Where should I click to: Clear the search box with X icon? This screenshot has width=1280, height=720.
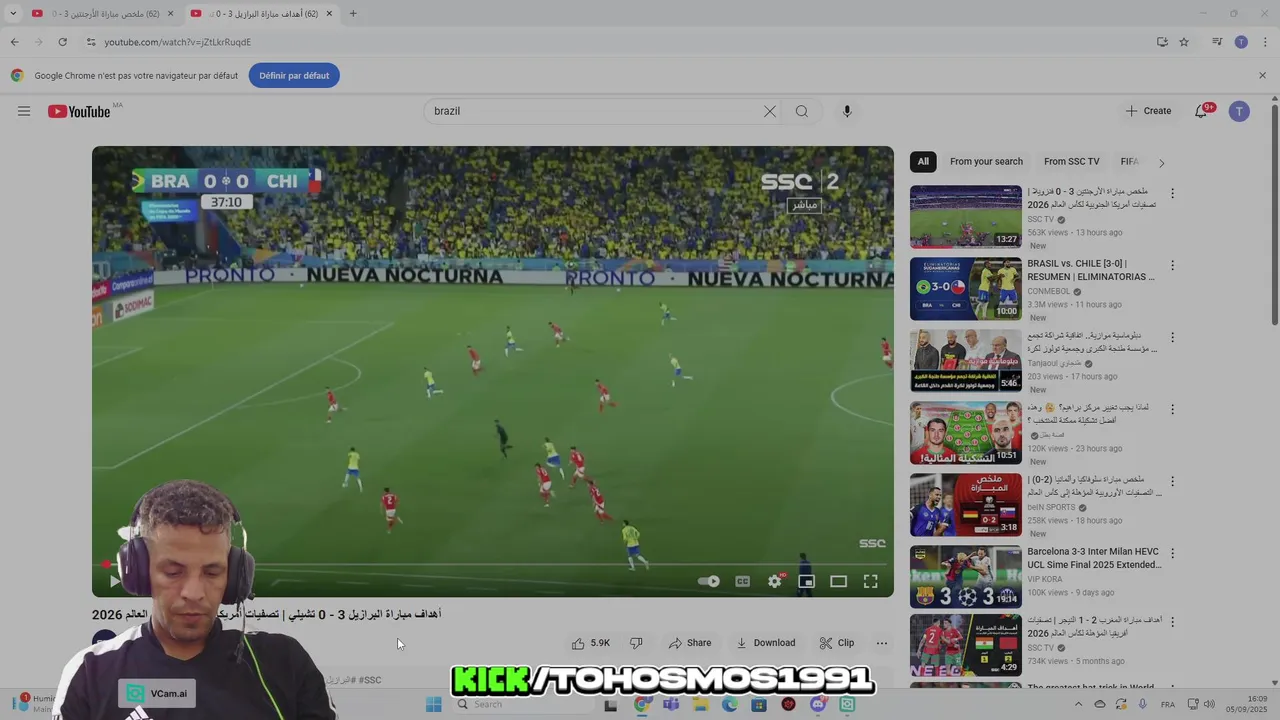pyautogui.click(x=770, y=111)
